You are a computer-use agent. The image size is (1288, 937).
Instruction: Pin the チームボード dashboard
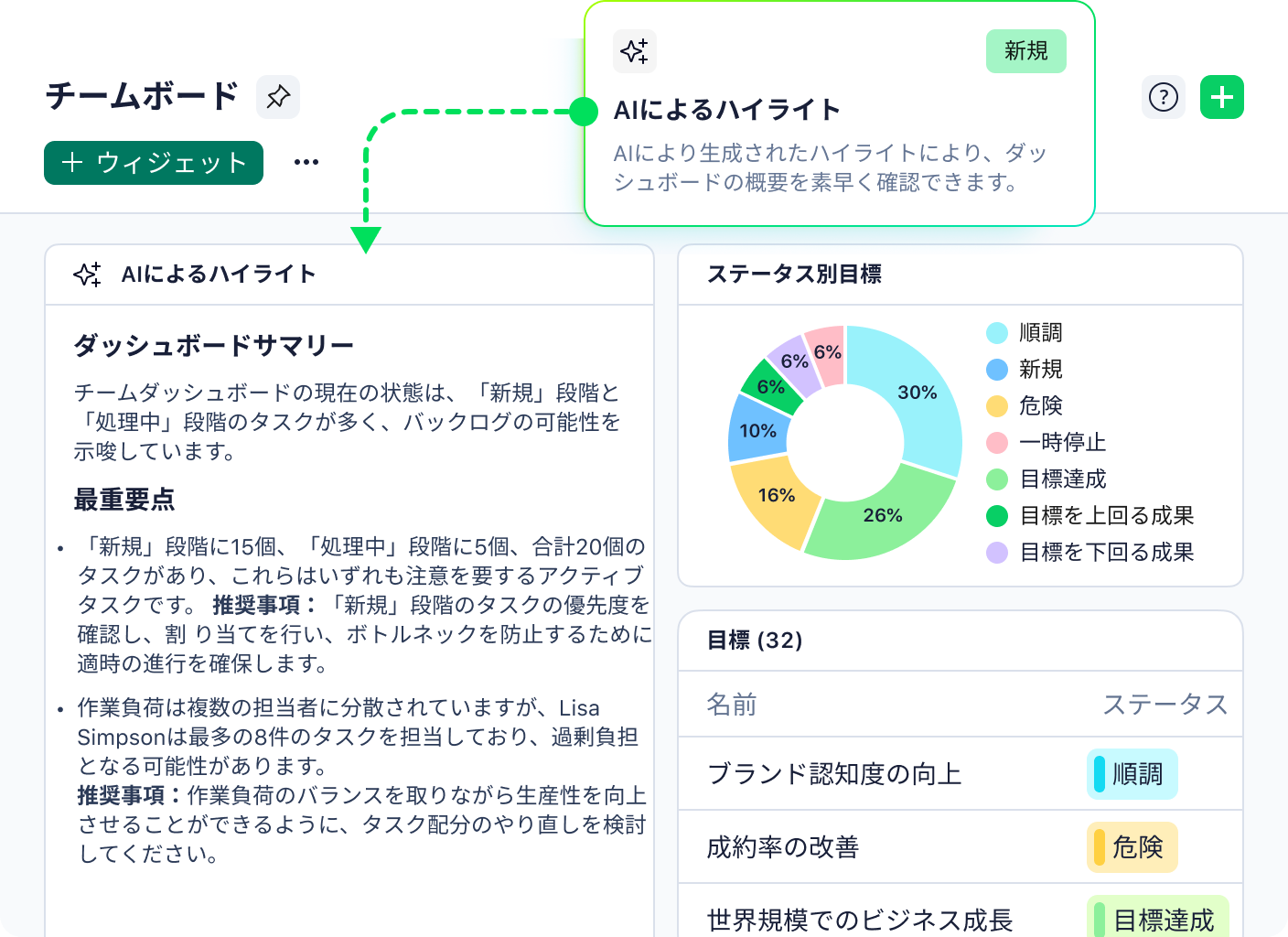click(278, 97)
